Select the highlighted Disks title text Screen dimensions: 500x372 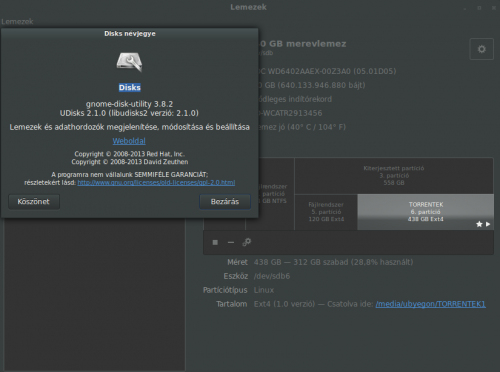point(130,88)
